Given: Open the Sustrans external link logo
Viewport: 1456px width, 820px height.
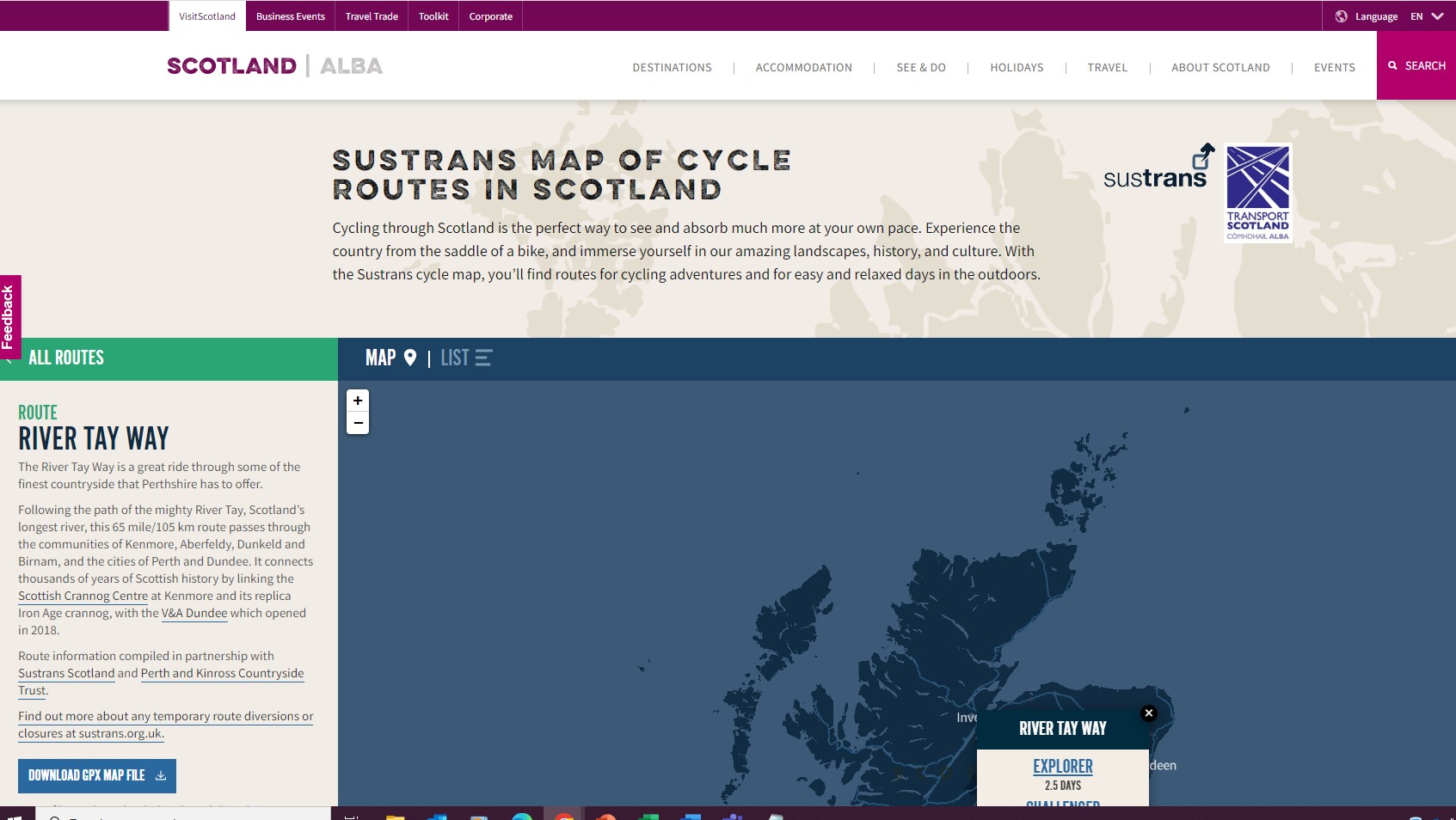Looking at the screenshot, I should point(1158,168).
